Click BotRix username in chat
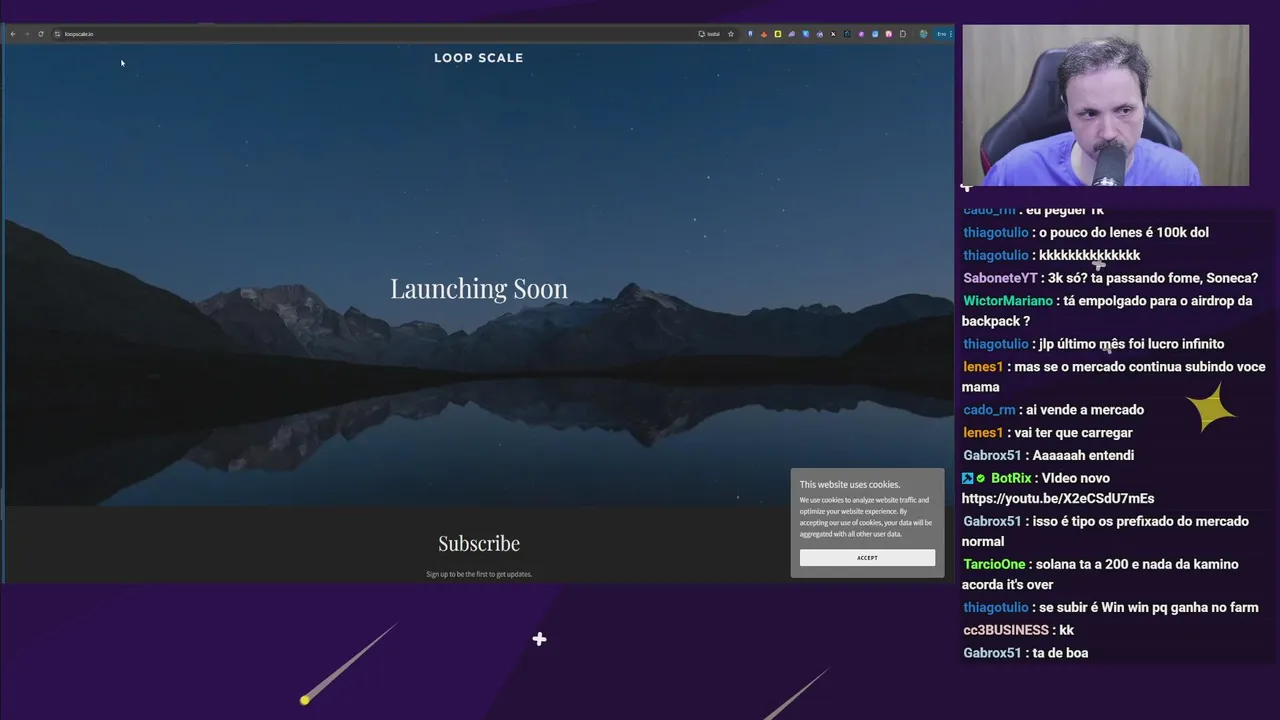Screen dimensions: 1280x720 click(x=1011, y=478)
